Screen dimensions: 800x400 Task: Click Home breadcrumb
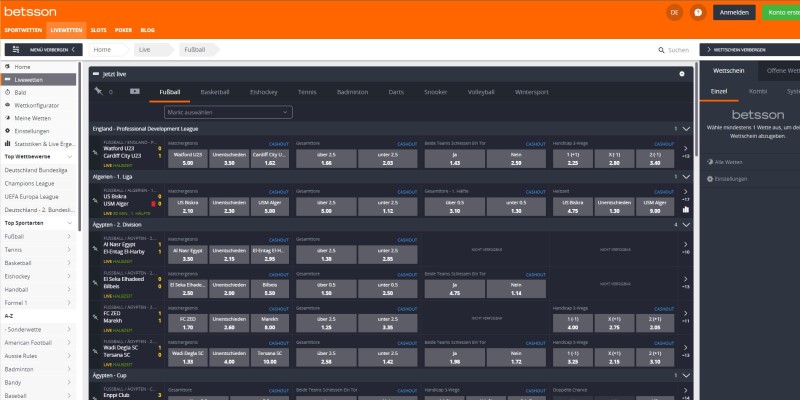coord(103,50)
